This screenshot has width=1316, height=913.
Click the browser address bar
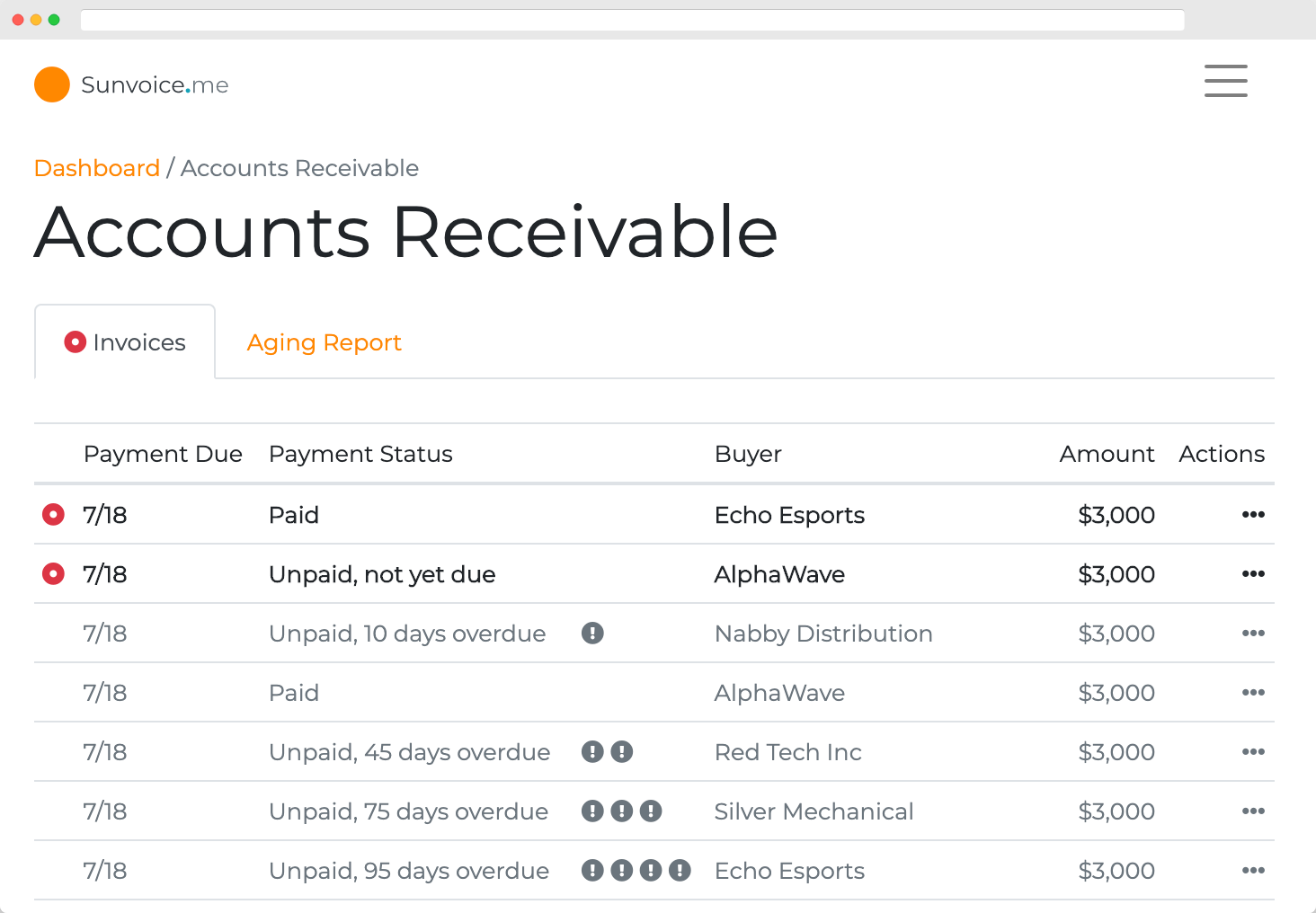click(x=632, y=20)
